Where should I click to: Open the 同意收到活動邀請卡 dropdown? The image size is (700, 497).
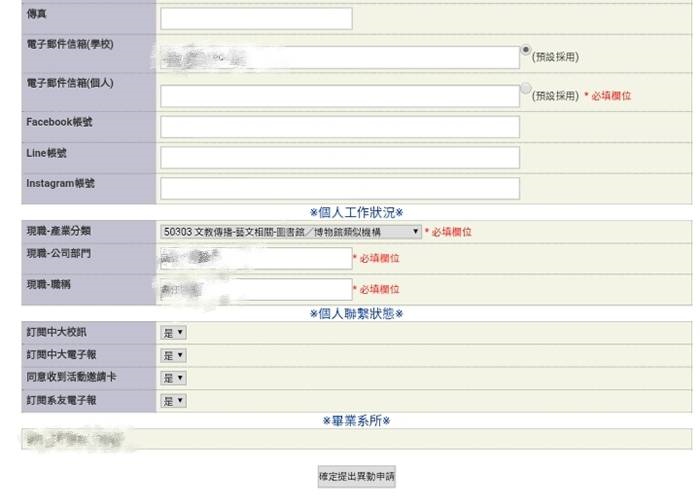[x=173, y=378]
